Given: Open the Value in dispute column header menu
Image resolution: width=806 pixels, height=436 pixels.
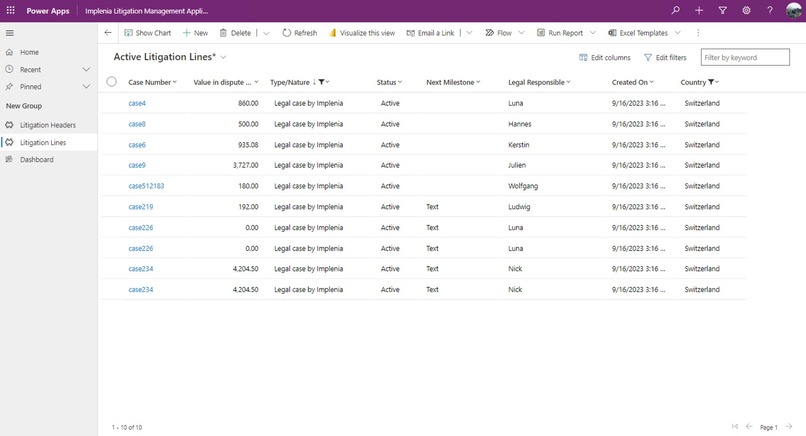Looking at the screenshot, I should pyautogui.click(x=226, y=82).
